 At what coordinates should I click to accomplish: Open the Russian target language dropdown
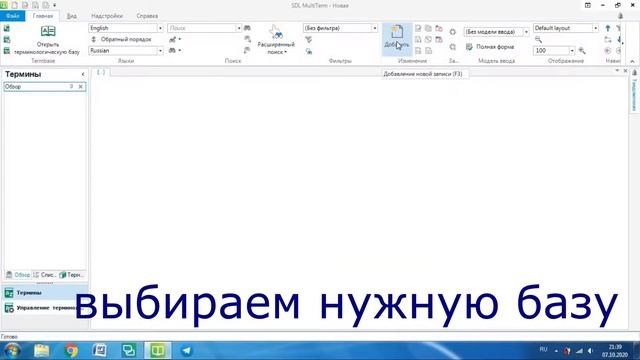[x=160, y=51]
